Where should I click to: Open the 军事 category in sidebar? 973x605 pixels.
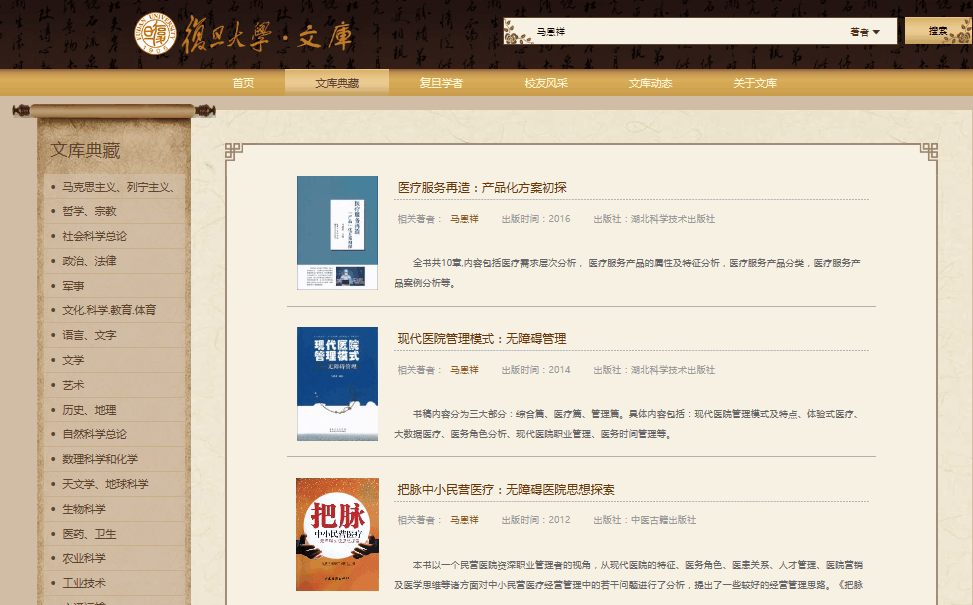pos(73,285)
